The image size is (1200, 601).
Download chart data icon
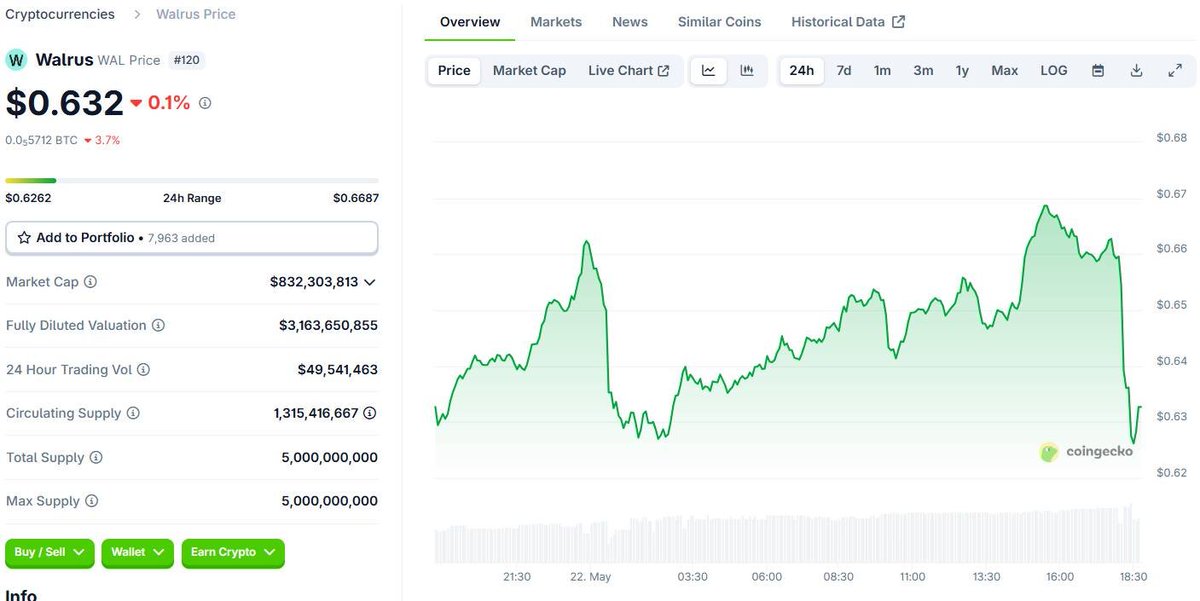pos(1136,70)
